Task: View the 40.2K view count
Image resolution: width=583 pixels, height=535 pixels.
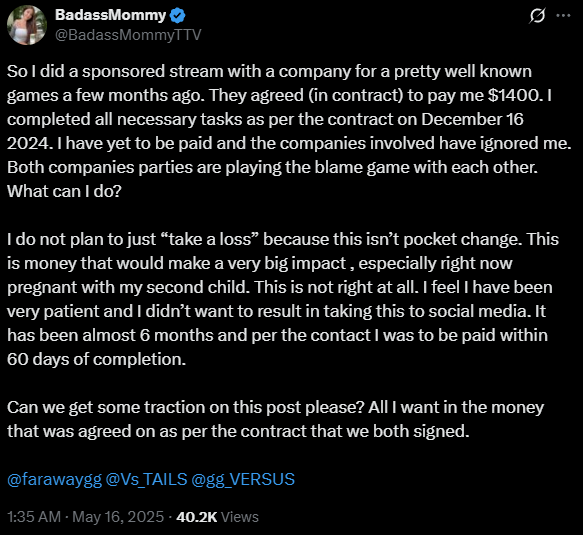Action: click(197, 517)
